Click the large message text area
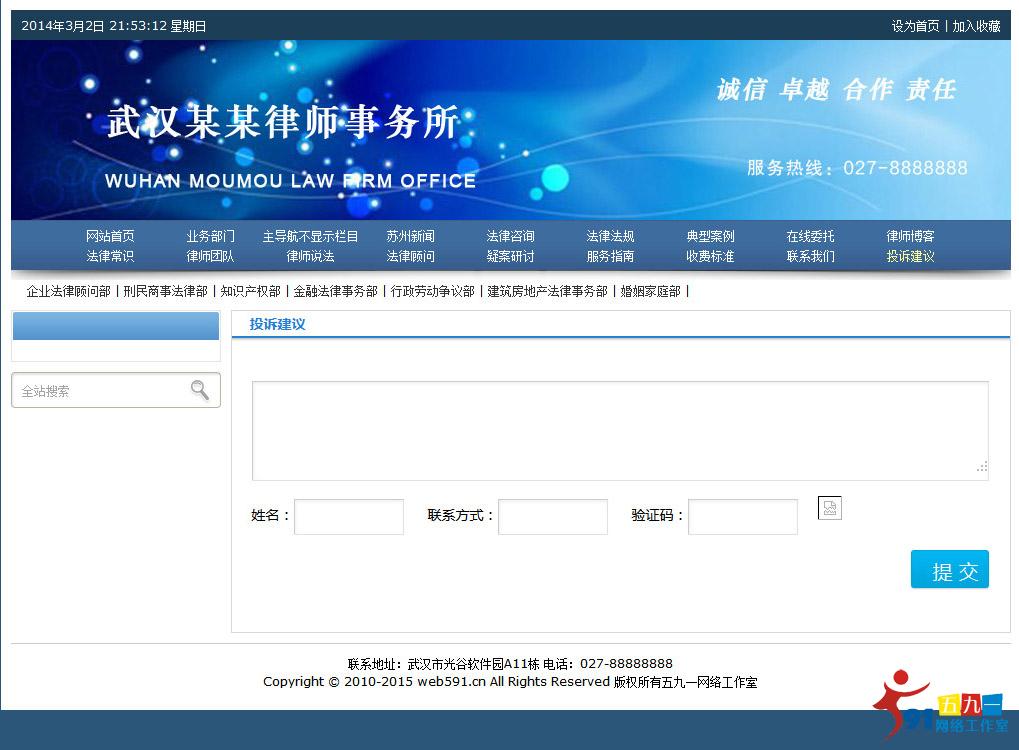 click(620, 428)
